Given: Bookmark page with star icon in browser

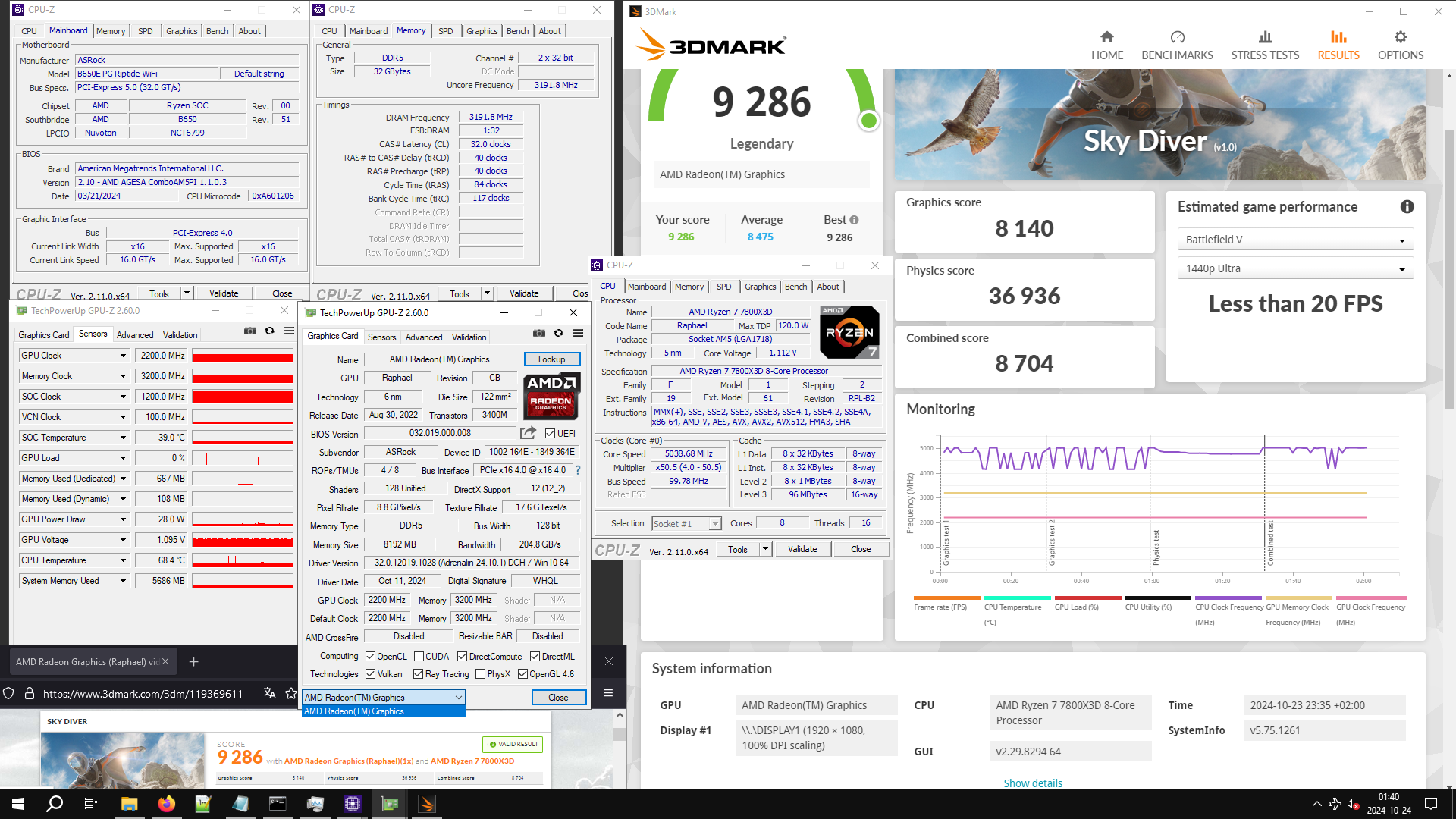Looking at the screenshot, I should pos(290,693).
